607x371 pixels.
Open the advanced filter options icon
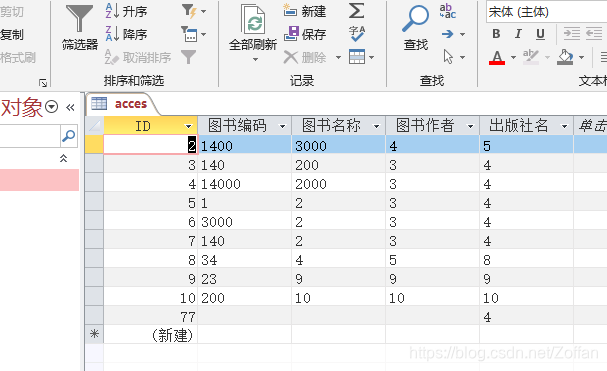pos(189,34)
